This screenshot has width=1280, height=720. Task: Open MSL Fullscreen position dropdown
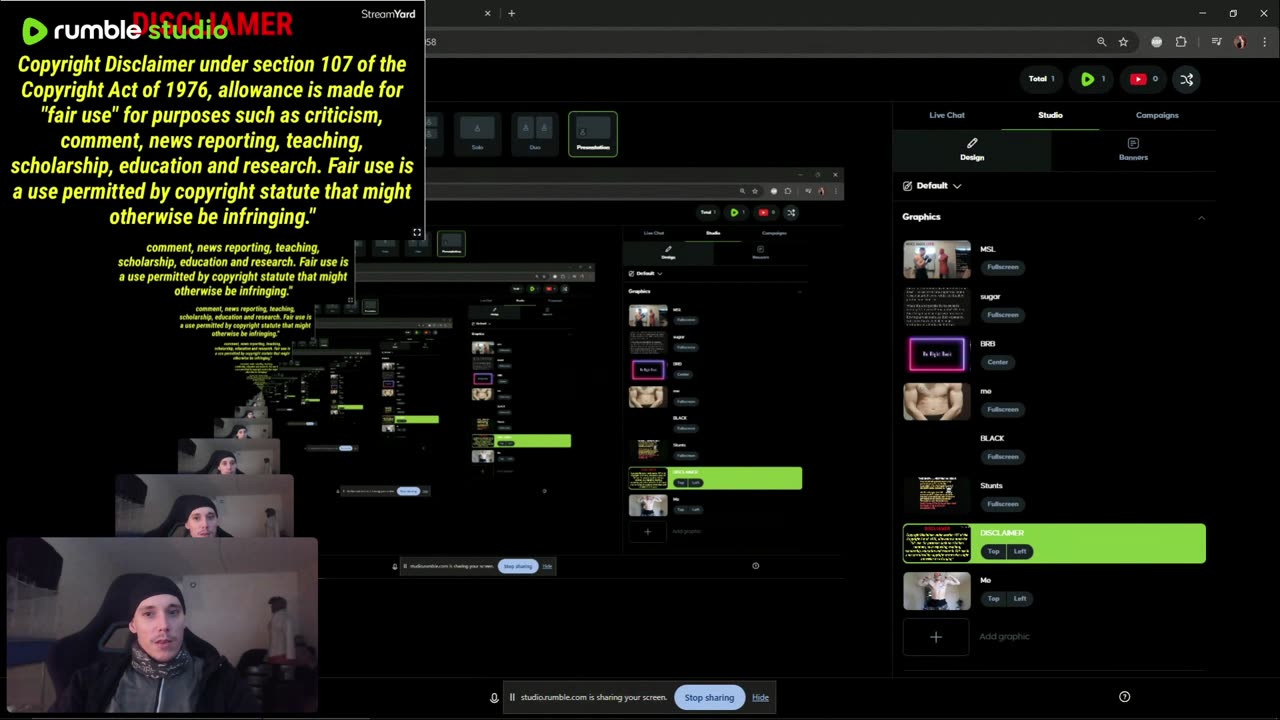point(1002,267)
